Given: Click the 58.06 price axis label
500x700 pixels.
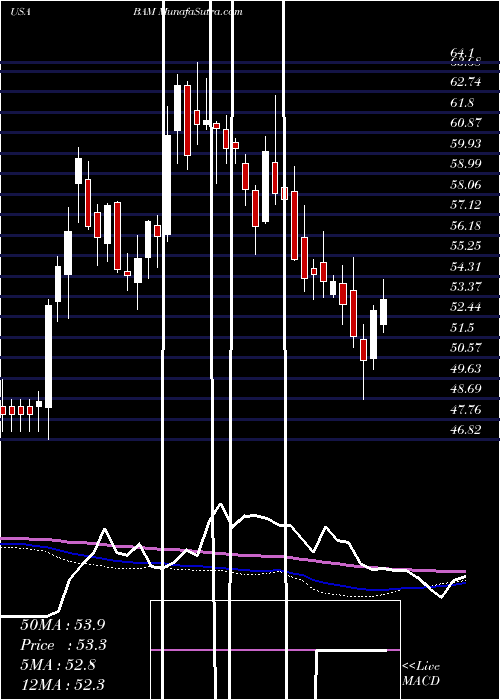Looking at the screenshot, I should [466, 184].
